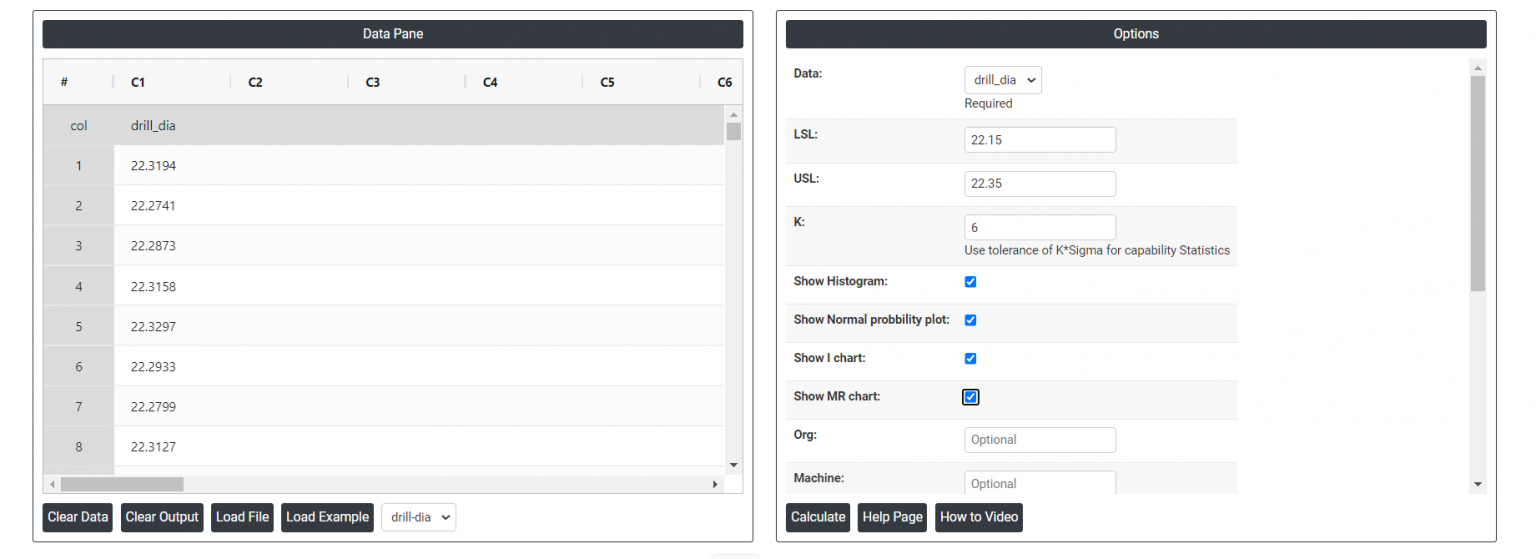Click Load Example button
The width and height of the screenshot is (1536, 559).
click(327, 517)
